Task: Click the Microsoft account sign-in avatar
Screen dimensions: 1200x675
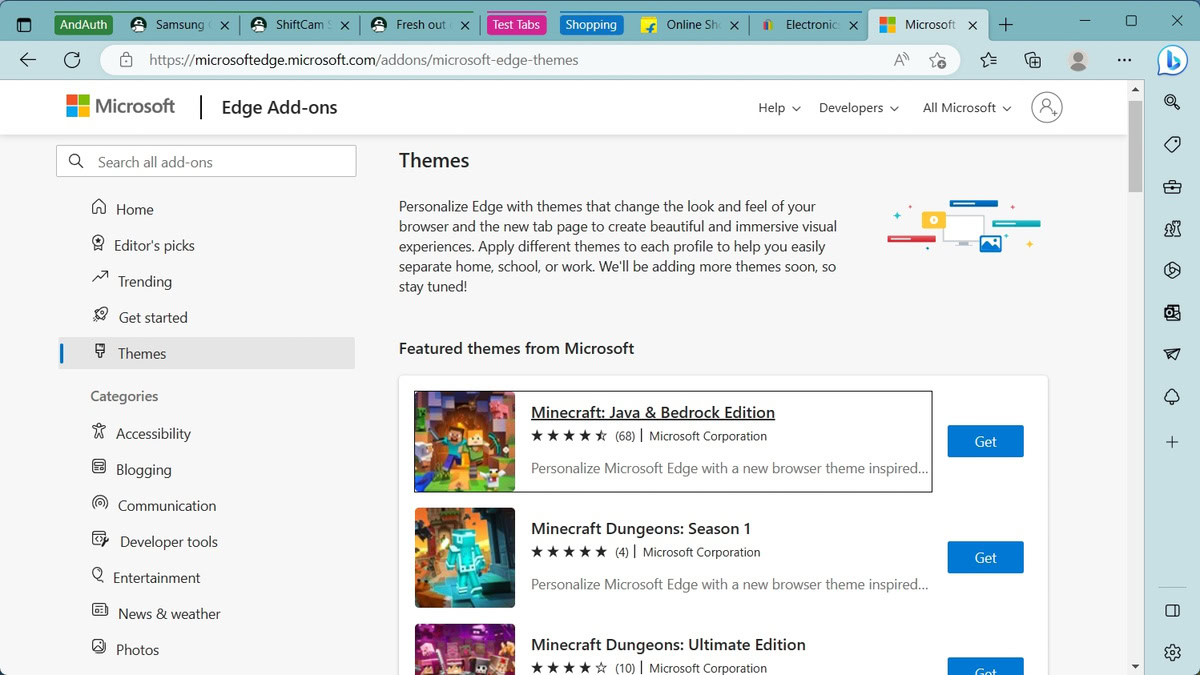Action: 1046,107
